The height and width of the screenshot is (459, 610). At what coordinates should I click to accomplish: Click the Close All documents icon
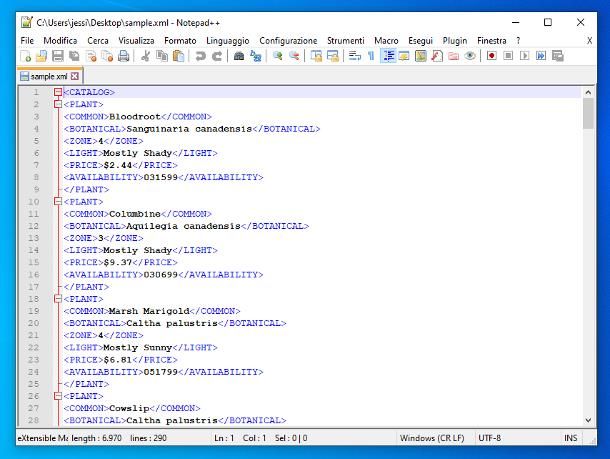[107, 56]
